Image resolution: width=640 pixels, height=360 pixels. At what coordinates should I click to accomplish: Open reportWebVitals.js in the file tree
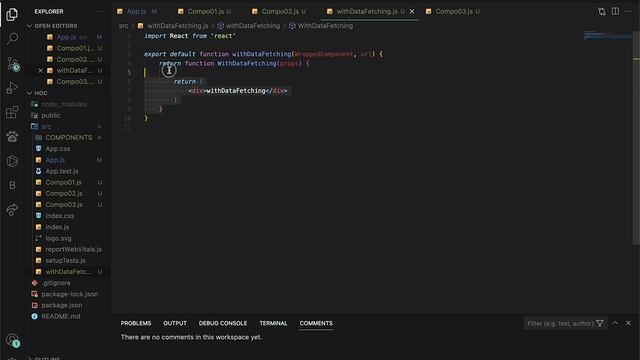pyautogui.click(x=73, y=249)
